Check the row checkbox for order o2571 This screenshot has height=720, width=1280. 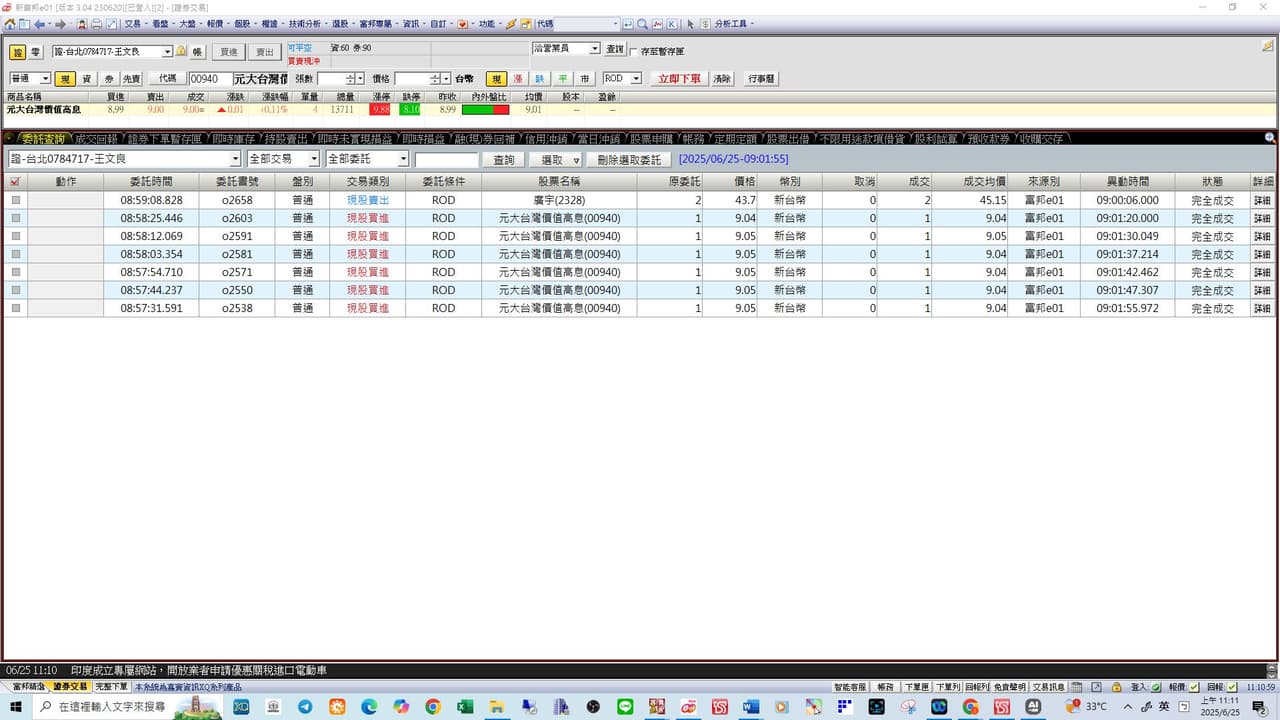pyautogui.click(x=15, y=272)
